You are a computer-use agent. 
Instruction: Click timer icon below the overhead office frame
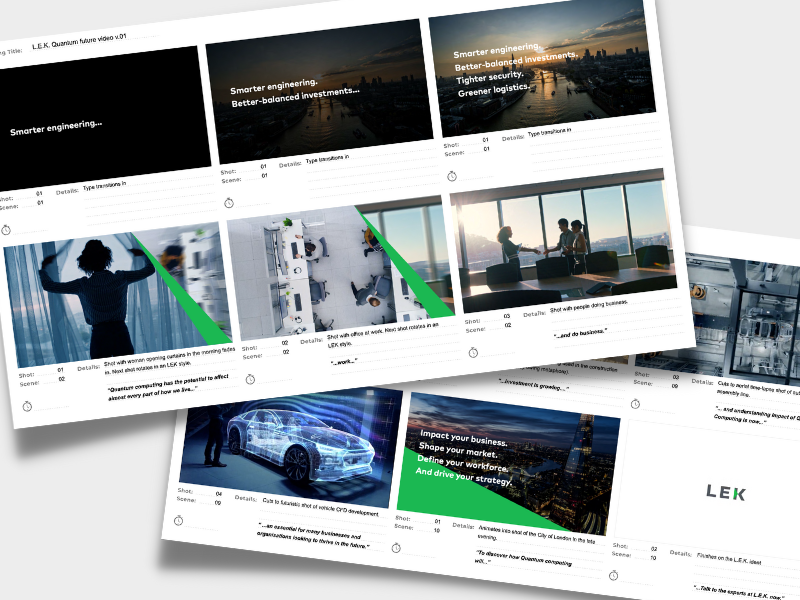pos(248,377)
